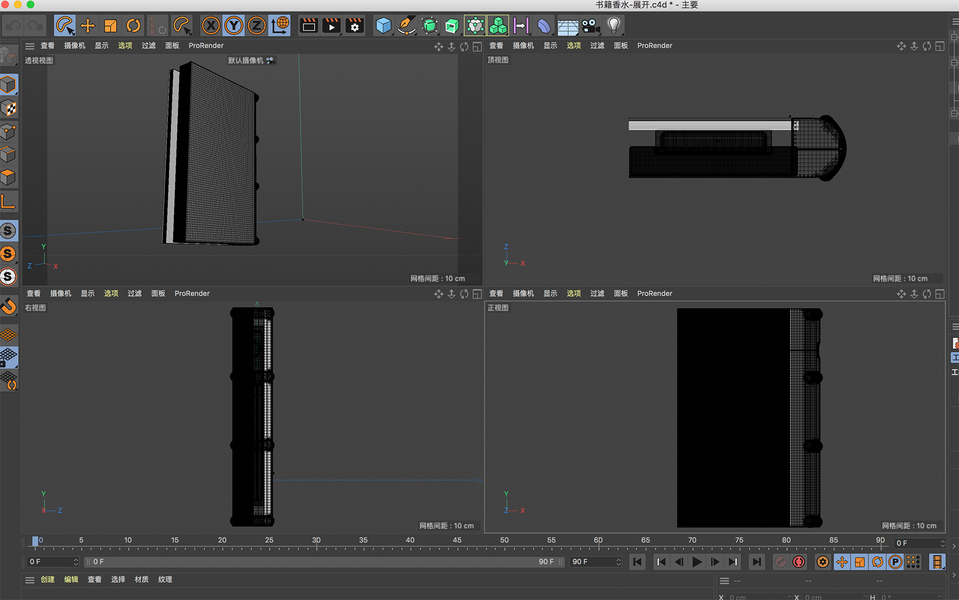Open the 编辑 menu in material manager
This screenshot has width=959, height=600.
pos(72,580)
